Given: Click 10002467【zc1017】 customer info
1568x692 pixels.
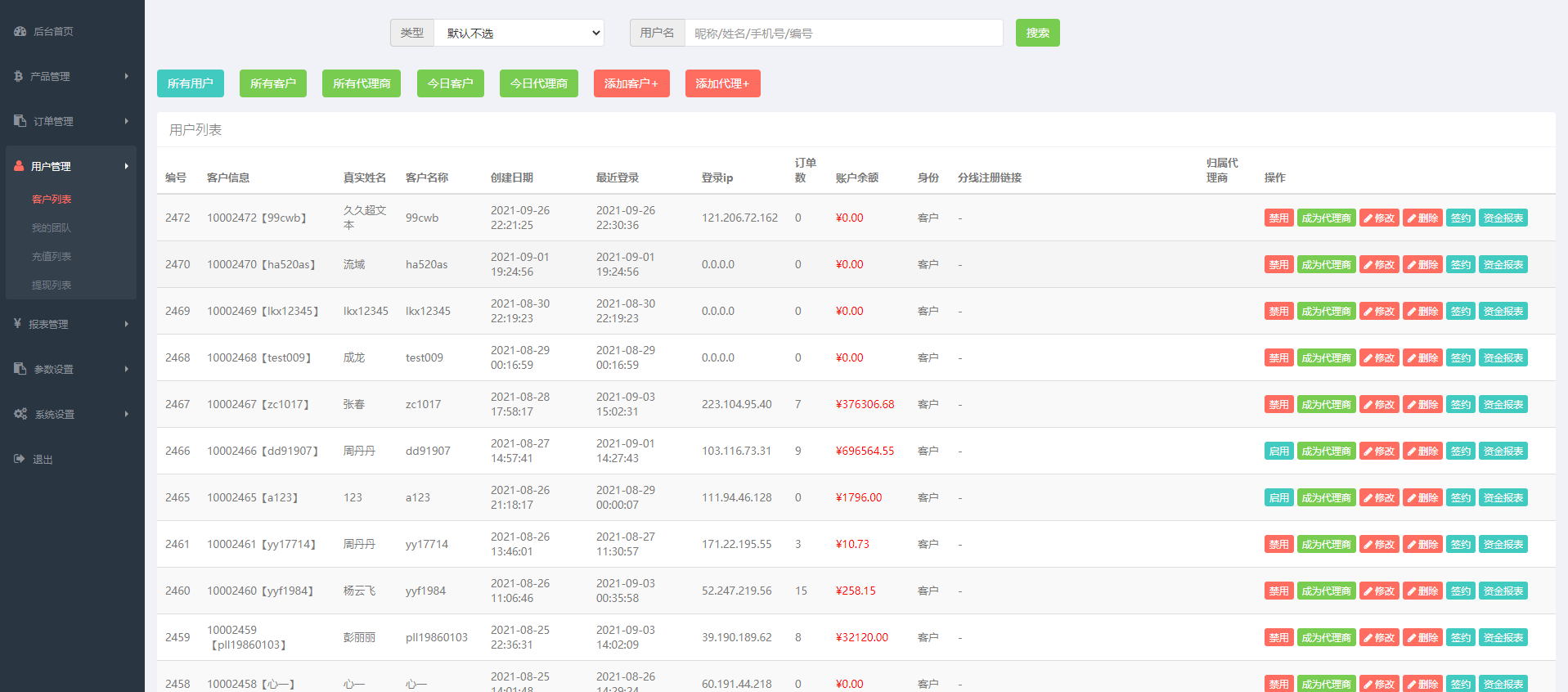Looking at the screenshot, I should [x=258, y=404].
